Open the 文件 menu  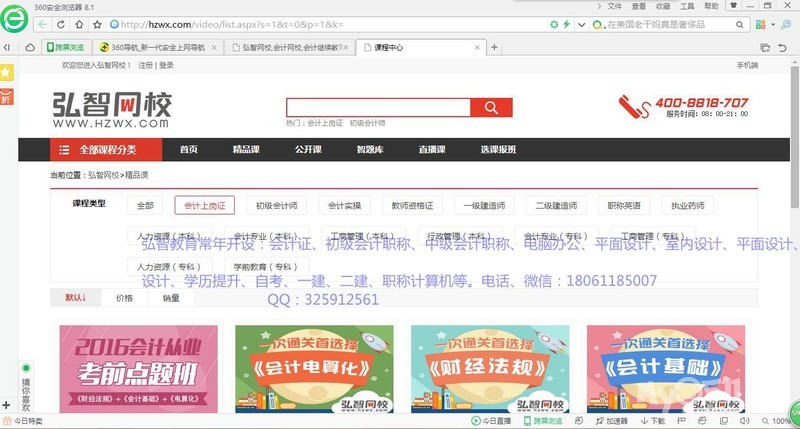[x=614, y=7]
